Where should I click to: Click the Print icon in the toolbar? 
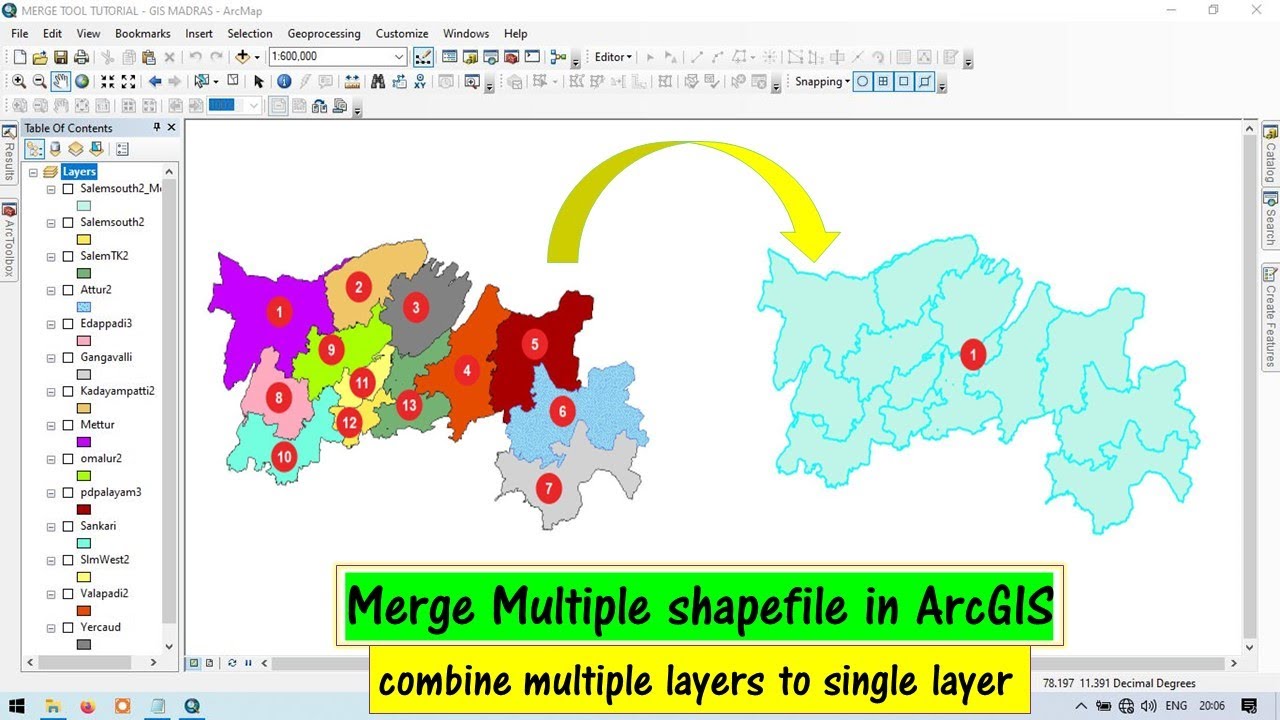81,57
